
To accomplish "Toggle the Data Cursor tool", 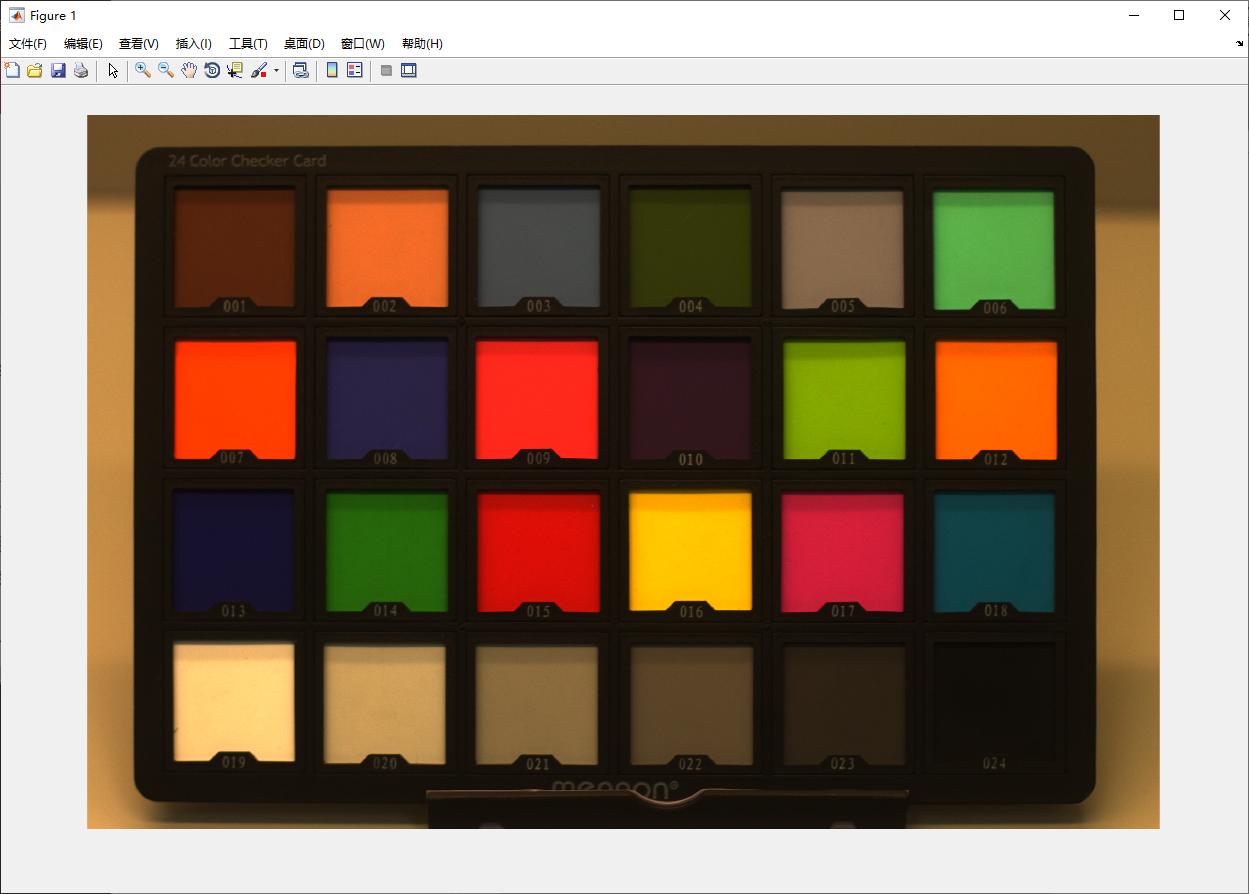I will 235,70.
